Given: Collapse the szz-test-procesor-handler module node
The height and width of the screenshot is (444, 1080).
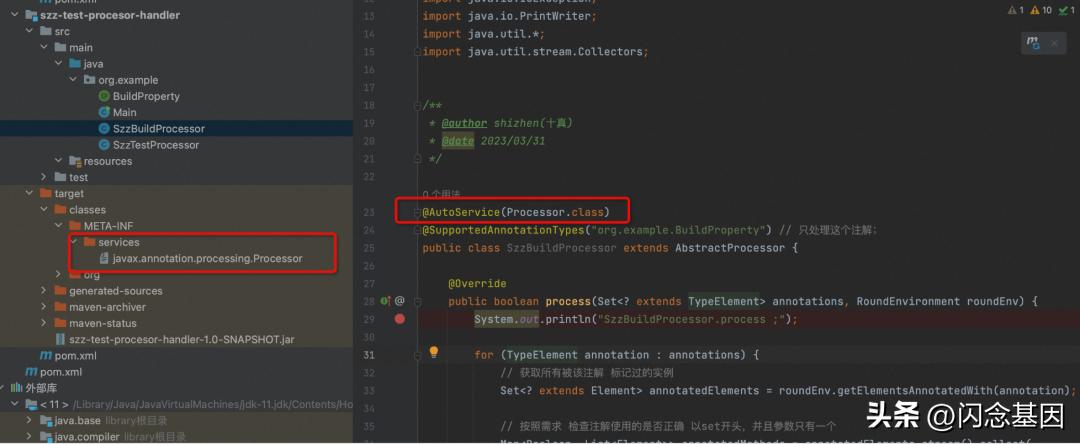Looking at the screenshot, I should [15, 15].
